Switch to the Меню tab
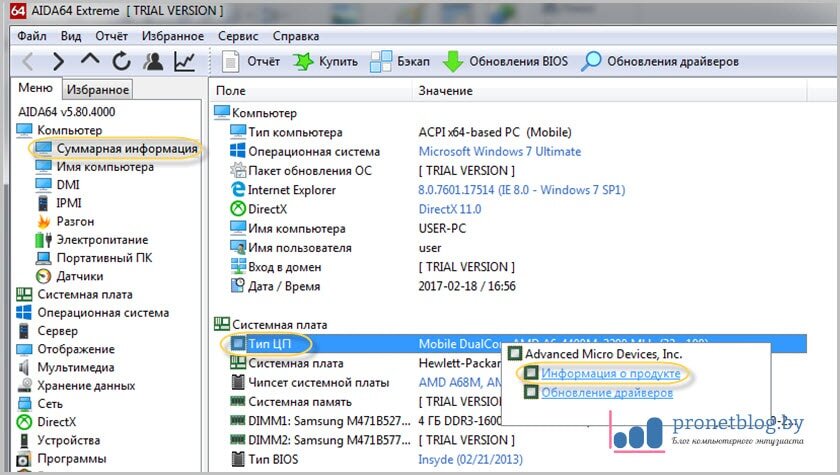The width and height of the screenshot is (840, 475). [35, 88]
